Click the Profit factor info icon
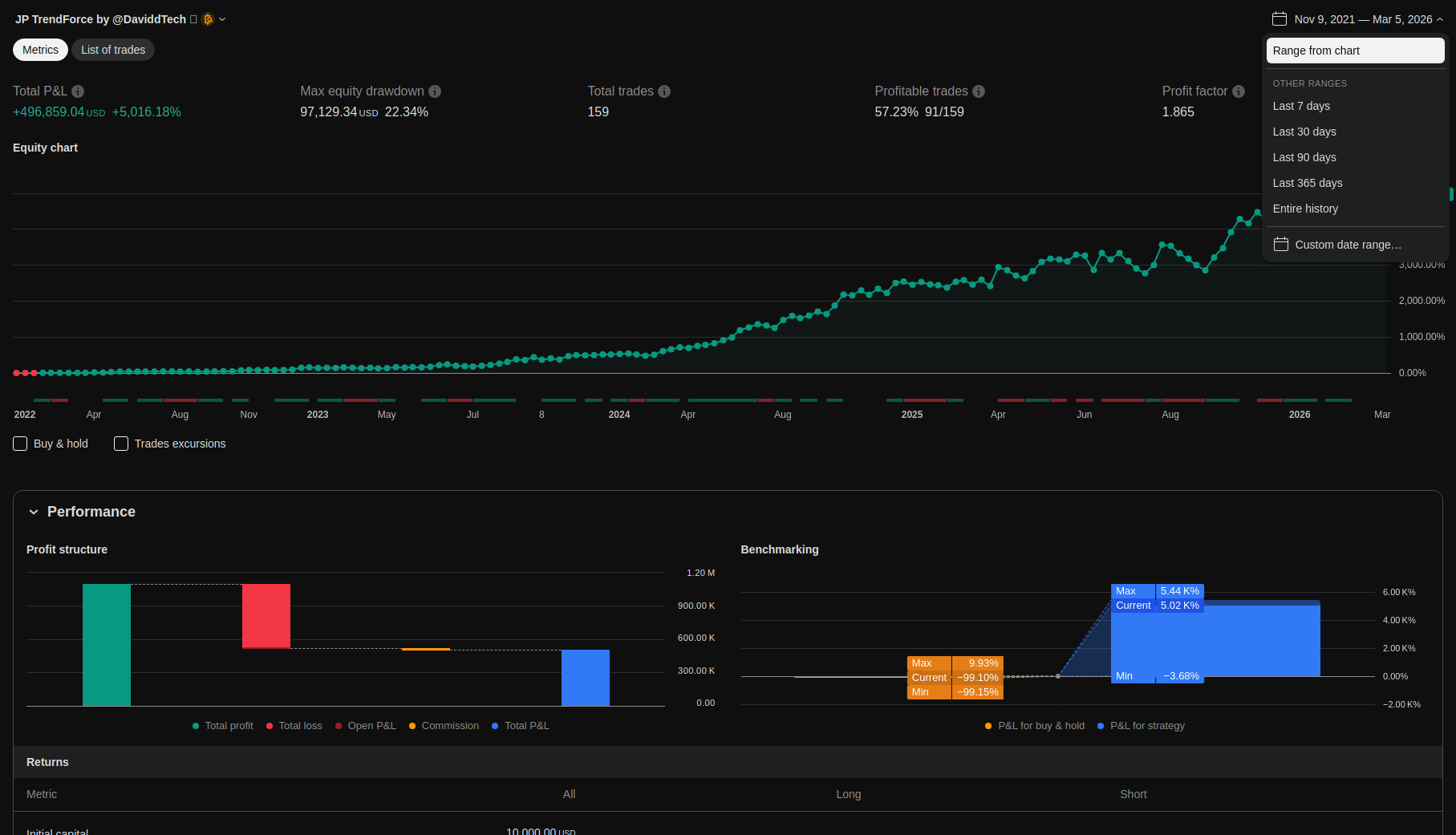Screen dimensions: 1456x835 tap(1239, 91)
